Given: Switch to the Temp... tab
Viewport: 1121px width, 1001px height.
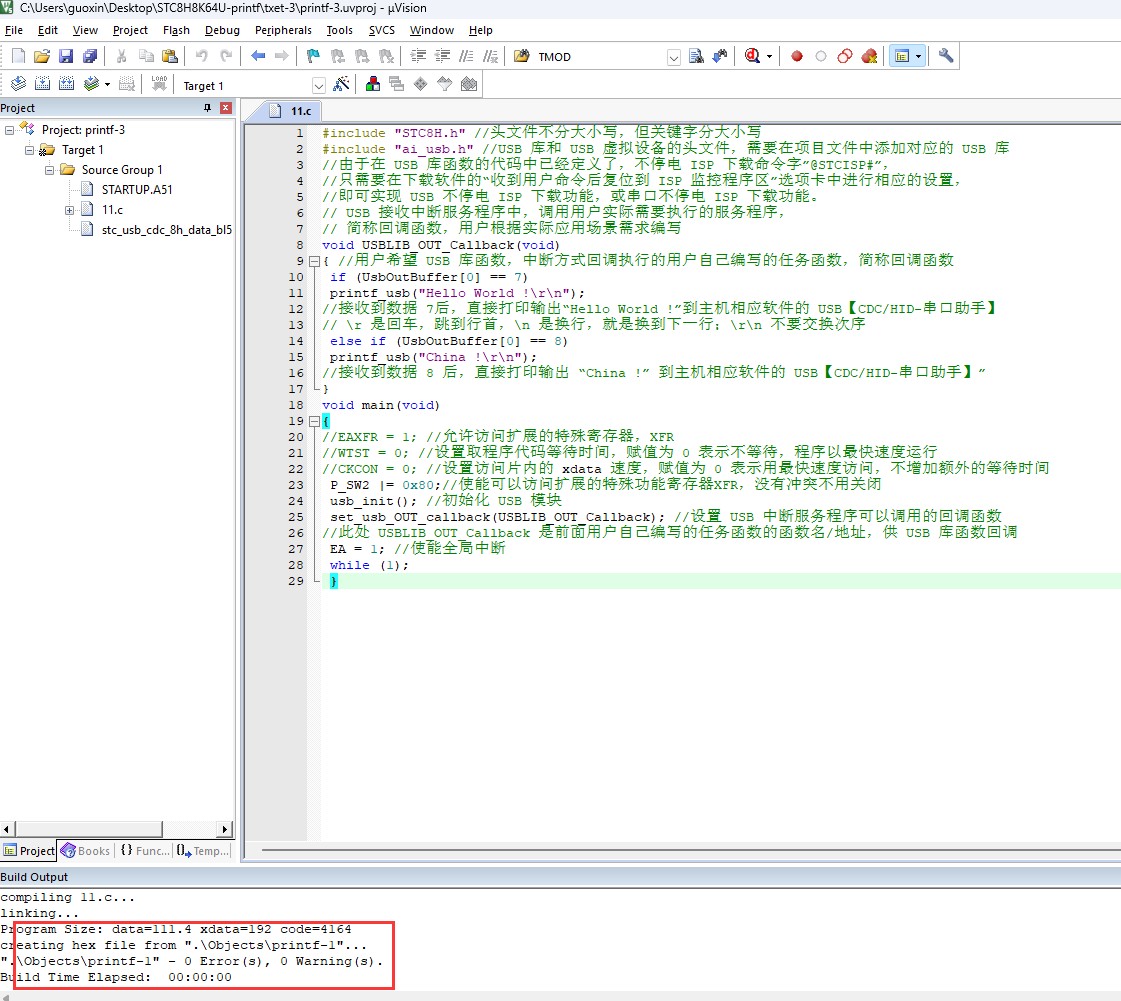Looking at the screenshot, I should [x=203, y=851].
